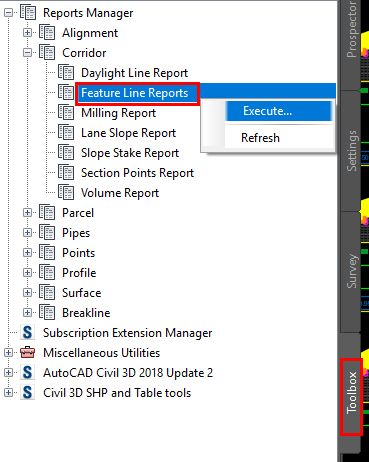This screenshot has width=369, height=462.
Task: Click the Subscription Extension Manager S icon
Action: click(x=27, y=333)
